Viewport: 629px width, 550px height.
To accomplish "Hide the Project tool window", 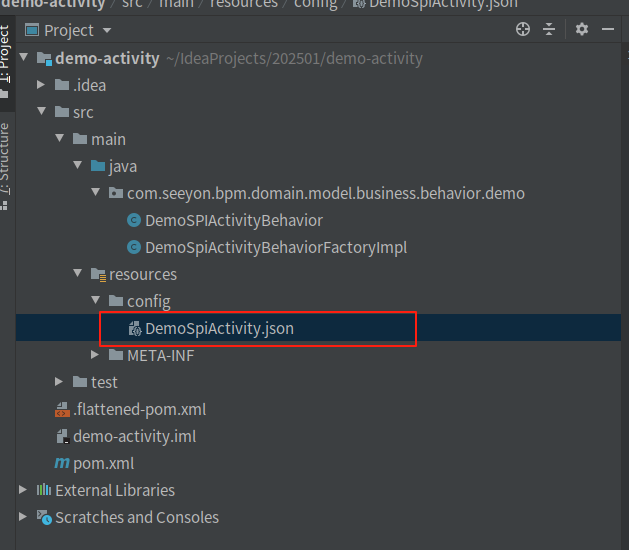I will [x=609, y=30].
